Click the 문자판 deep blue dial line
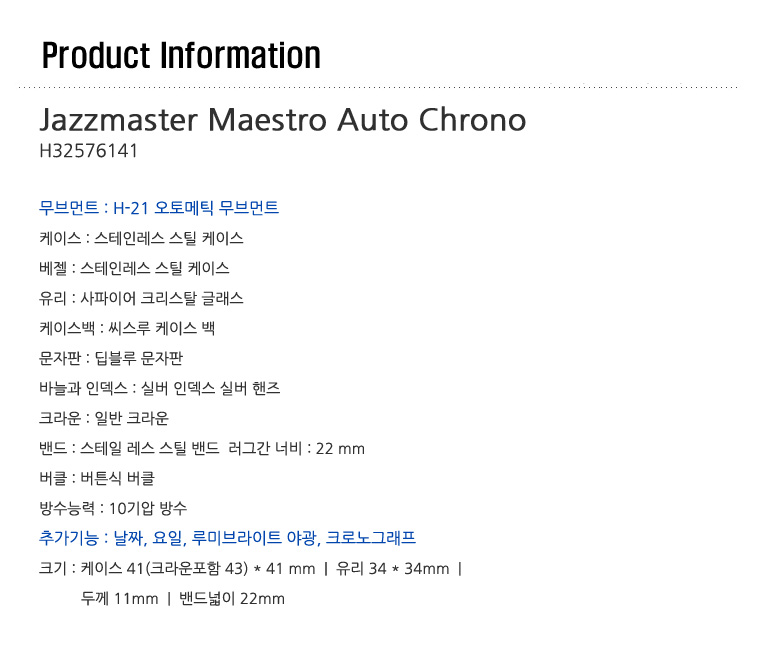Viewport: 760px width, 672px height. tap(111, 358)
